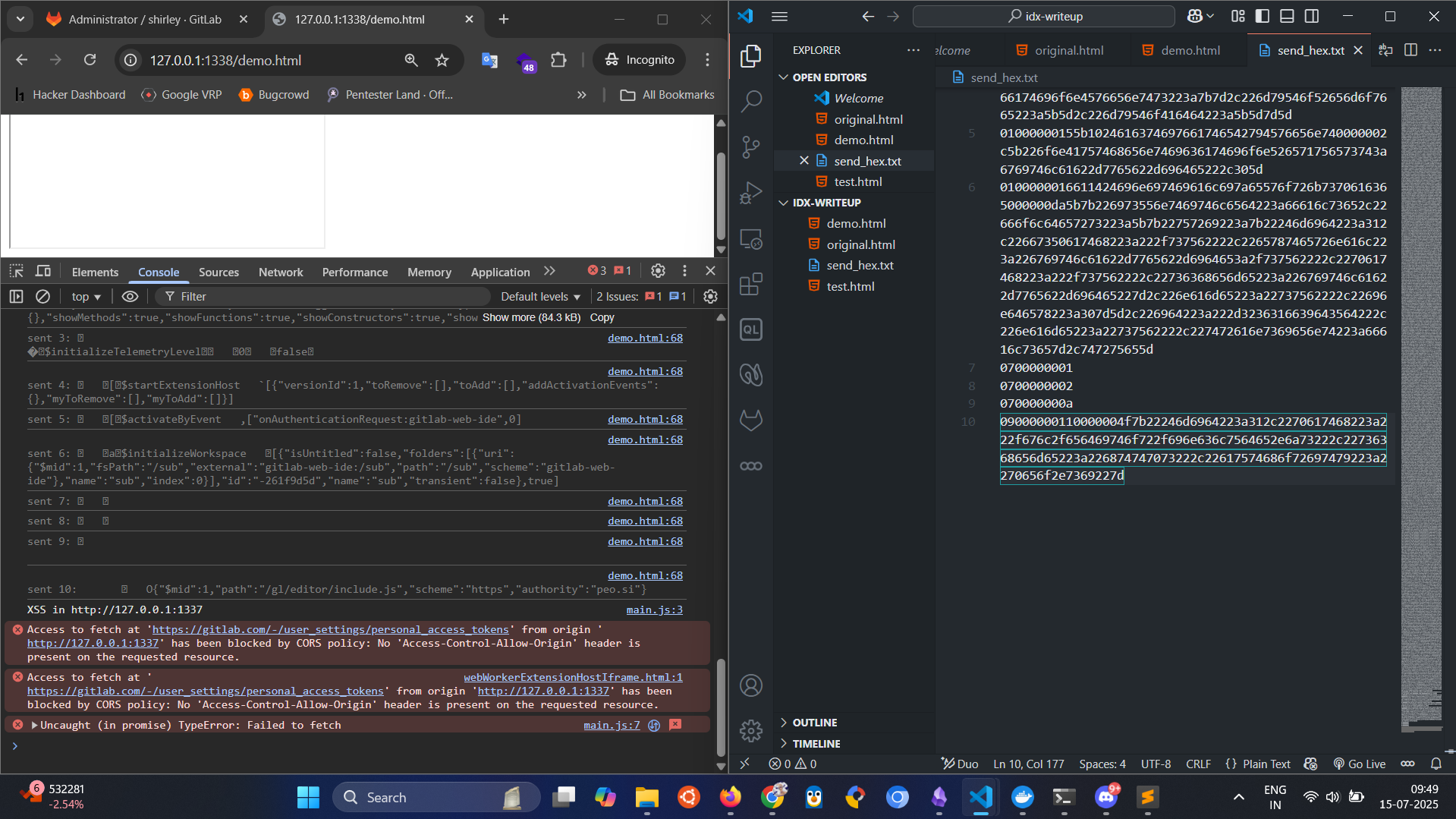Open VS Code Search view icon
1456x819 pixels.
[750, 101]
